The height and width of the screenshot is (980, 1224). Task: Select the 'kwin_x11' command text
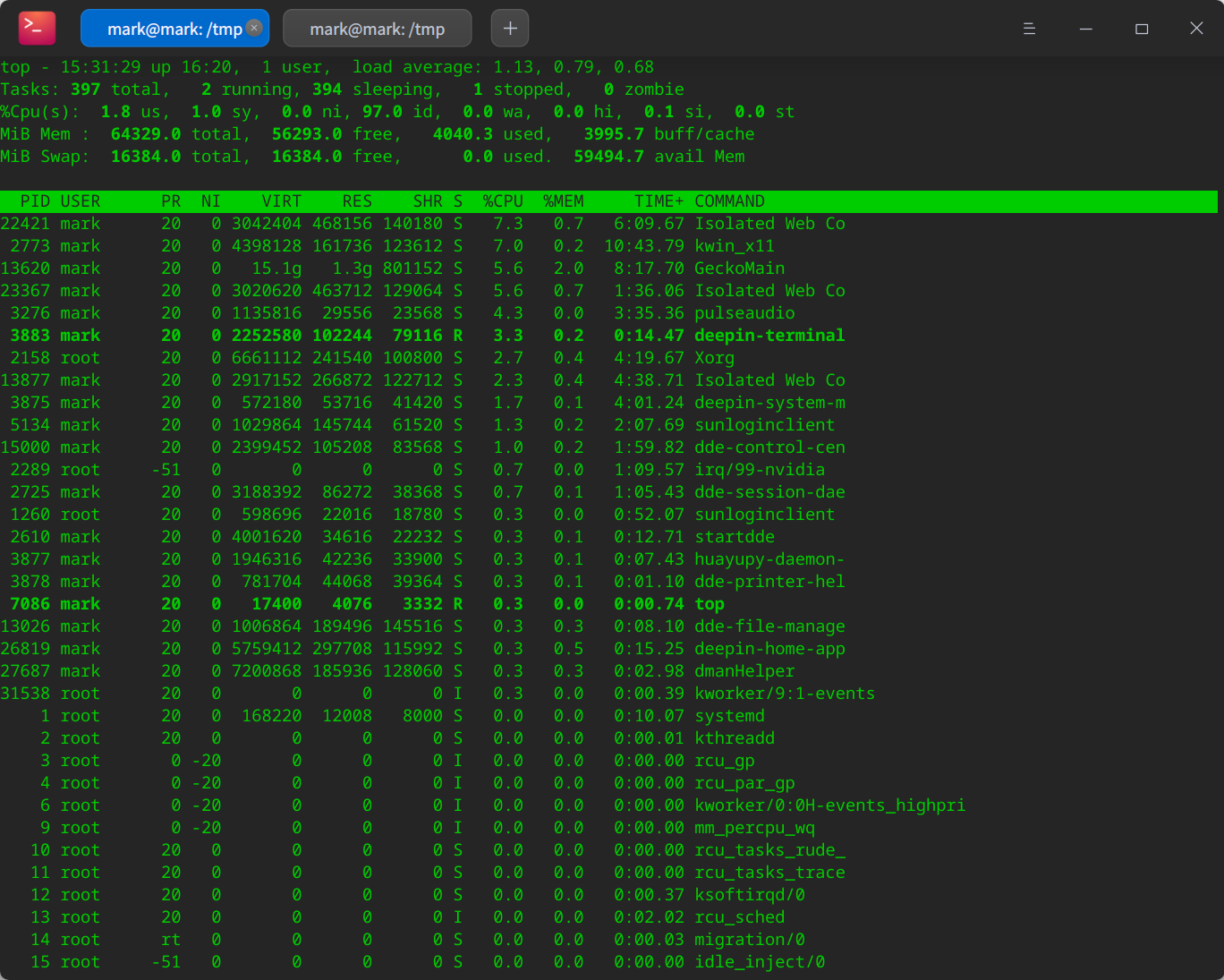coord(735,246)
